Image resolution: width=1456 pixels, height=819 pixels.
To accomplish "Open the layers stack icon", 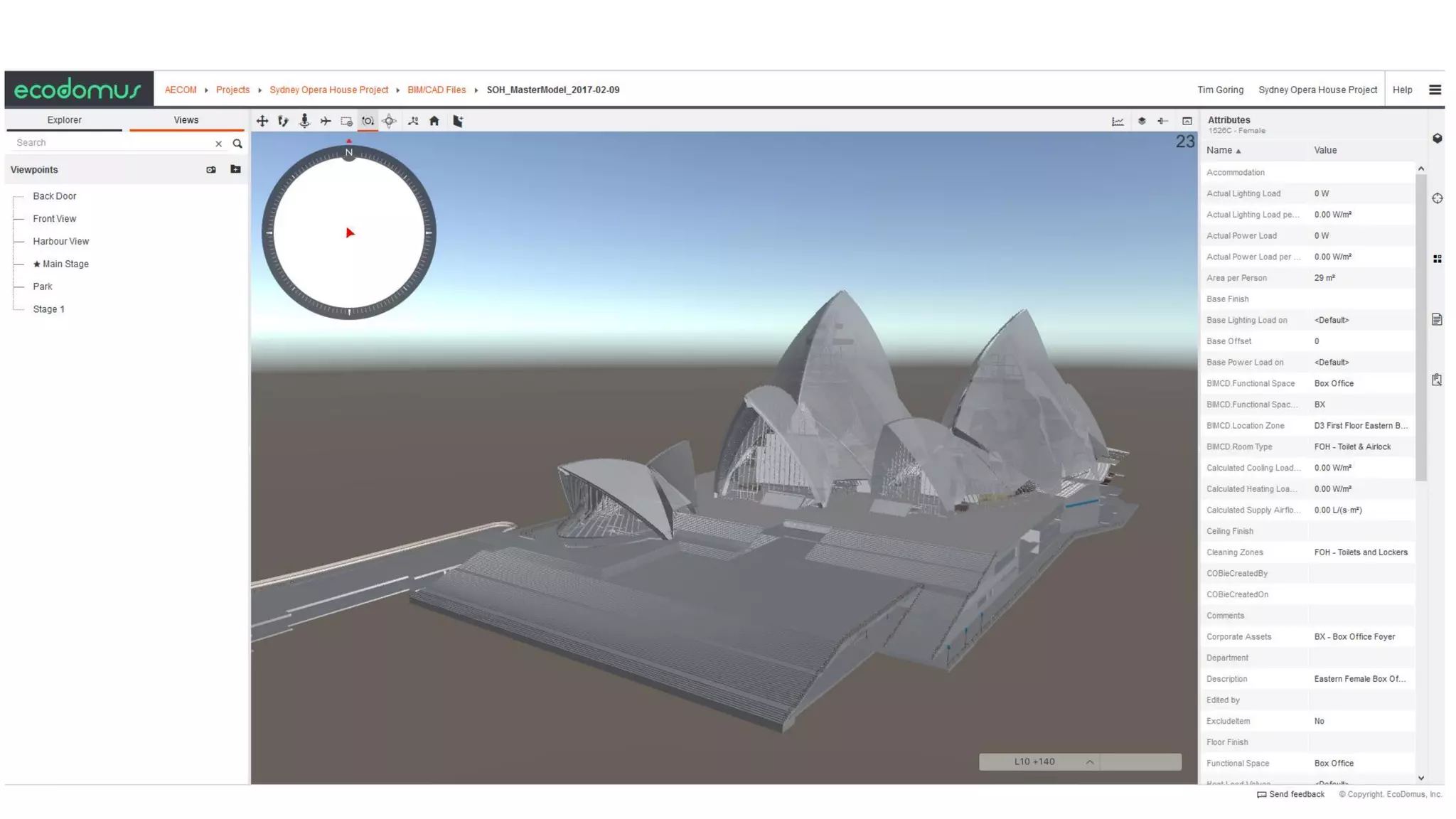I will [x=1142, y=121].
